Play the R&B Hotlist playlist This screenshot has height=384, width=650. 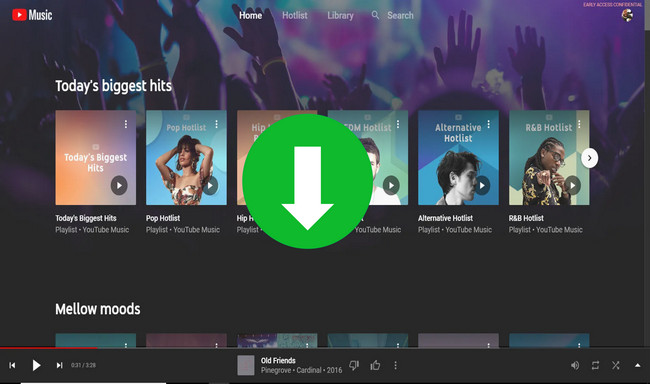pyautogui.click(x=572, y=185)
